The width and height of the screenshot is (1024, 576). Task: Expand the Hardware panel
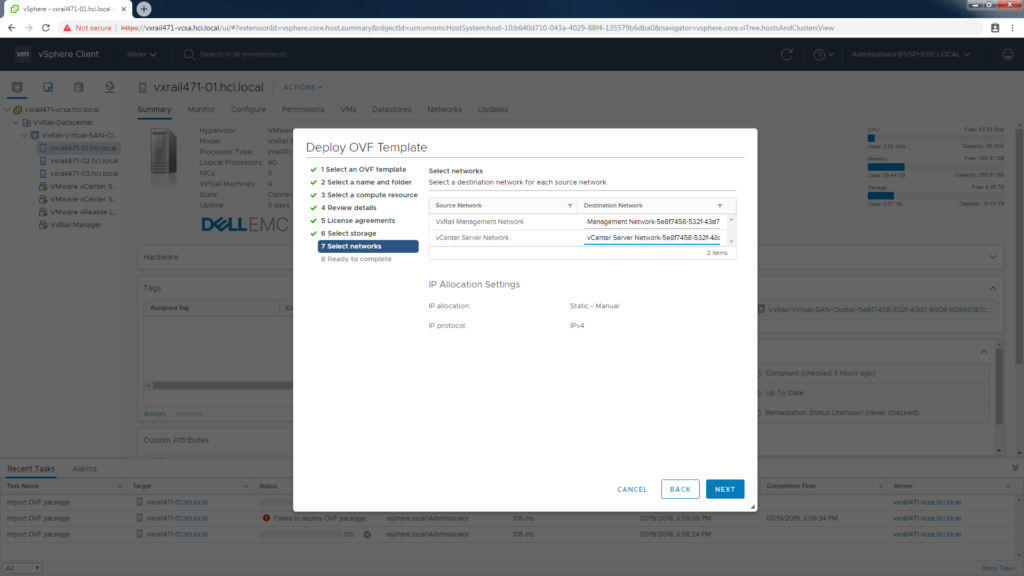(x=993, y=257)
